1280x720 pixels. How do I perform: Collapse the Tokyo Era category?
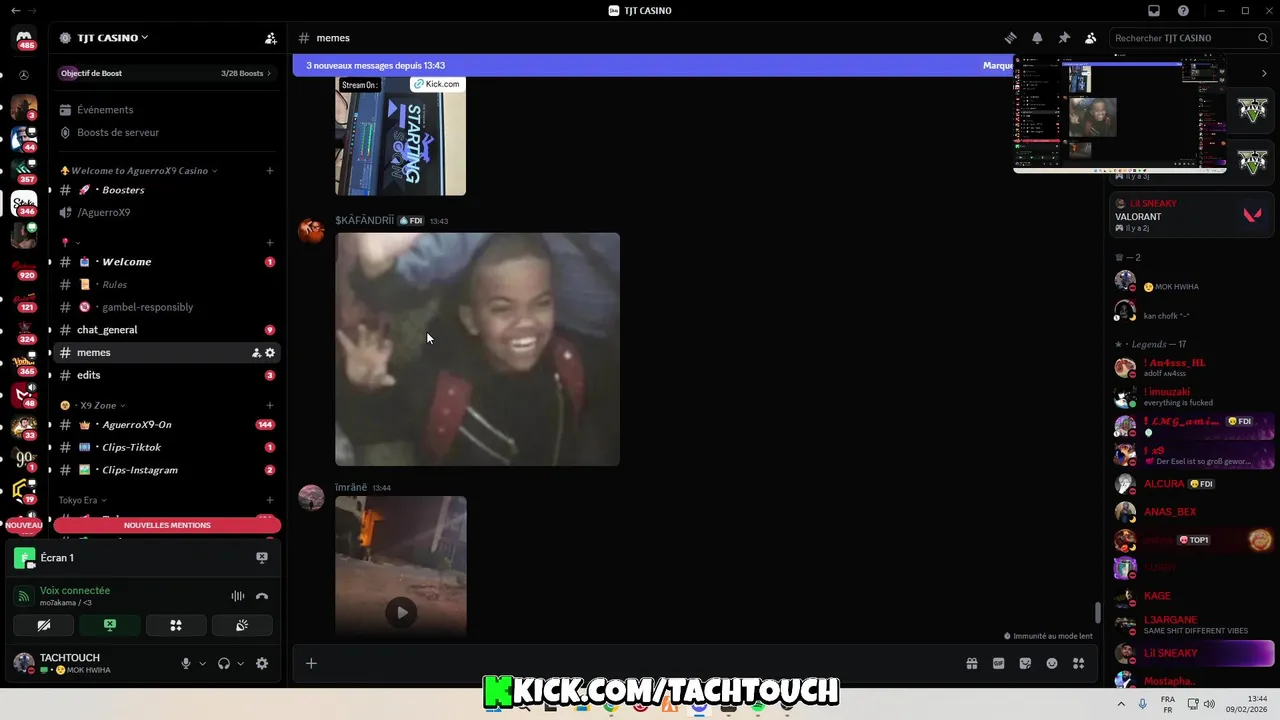pyautogui.click(x=82, y=500)
